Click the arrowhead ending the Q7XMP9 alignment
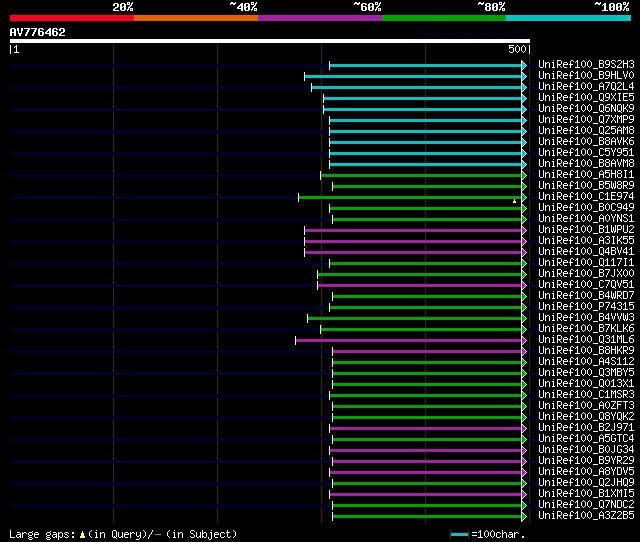640x542 pixels. pos(524,120)
